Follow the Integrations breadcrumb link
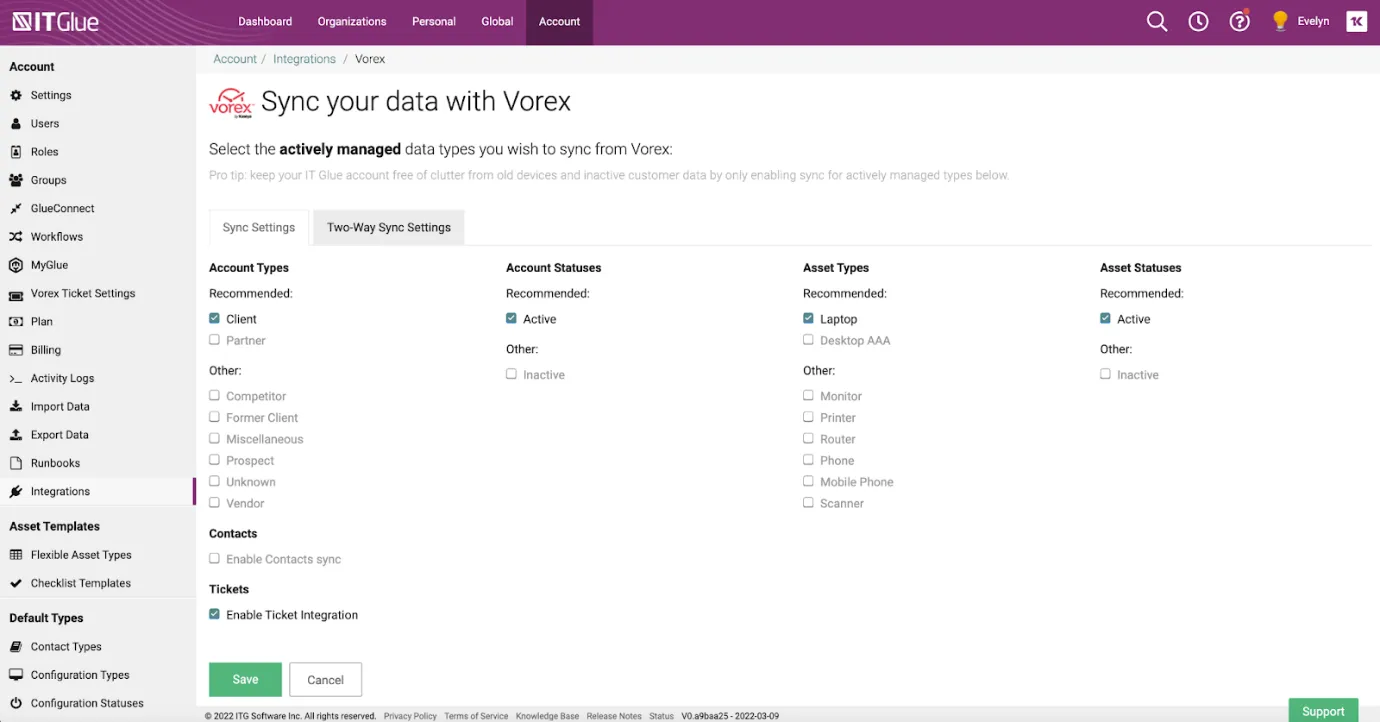The width and height of the screenshot is (1380, 722). (x=304, y=59)
